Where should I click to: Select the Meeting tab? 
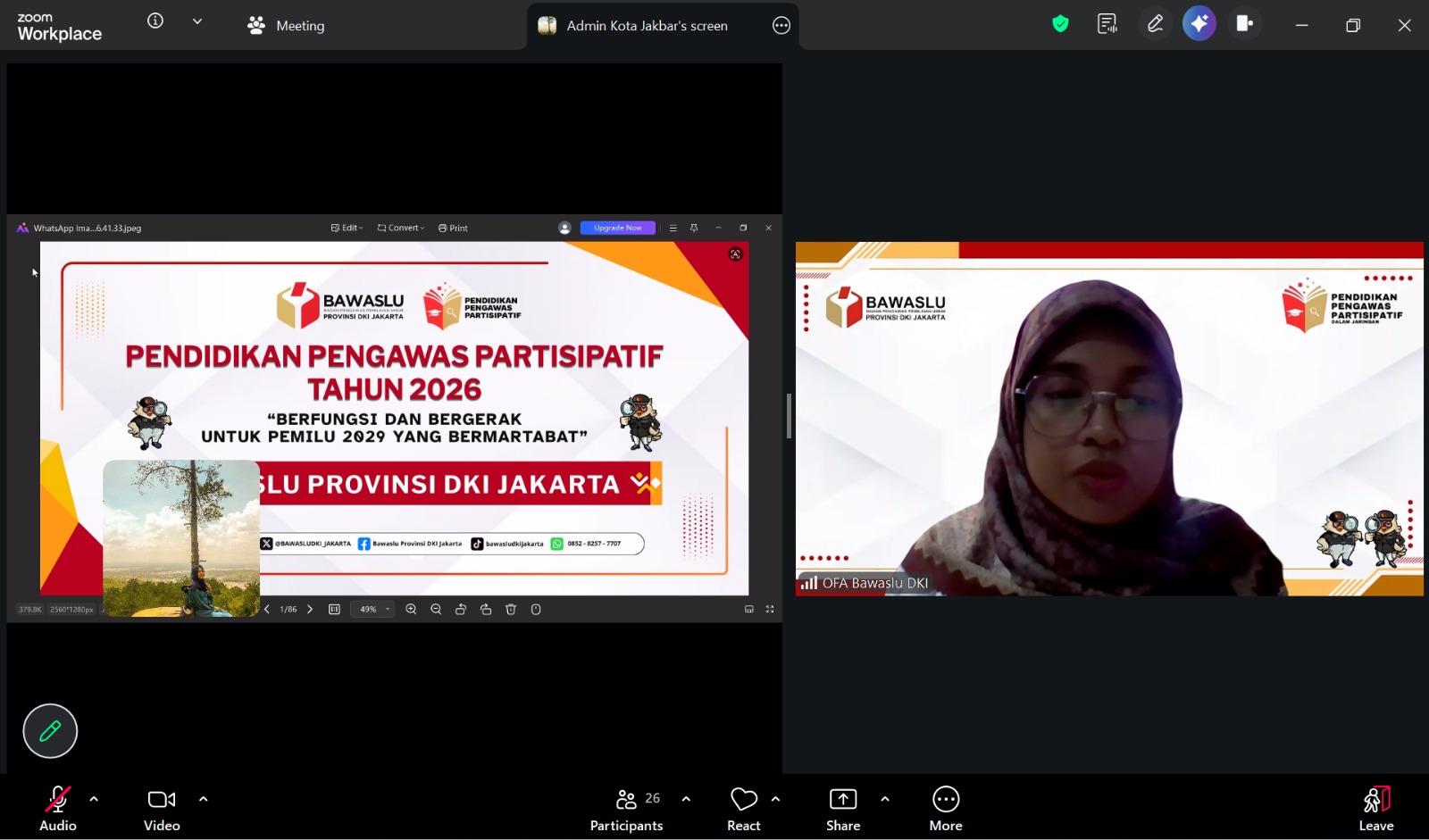pyautogui.click(x=286, y=26)
